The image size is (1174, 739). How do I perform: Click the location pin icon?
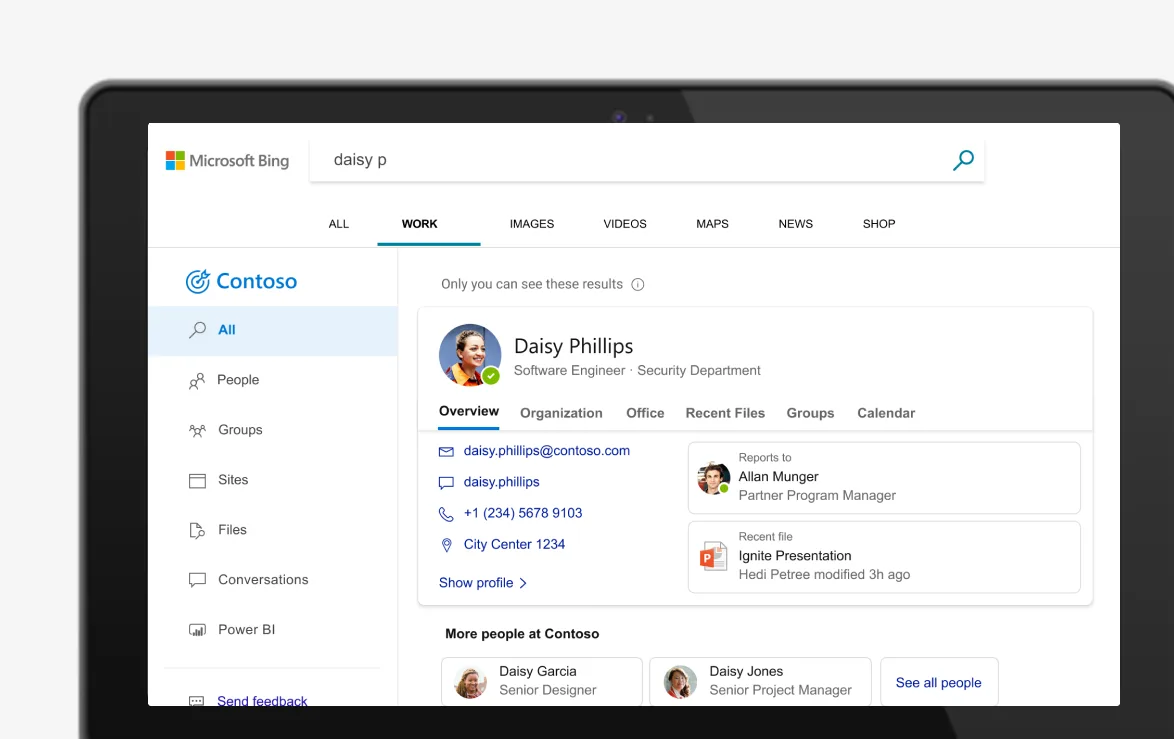(x=446, y=545)
